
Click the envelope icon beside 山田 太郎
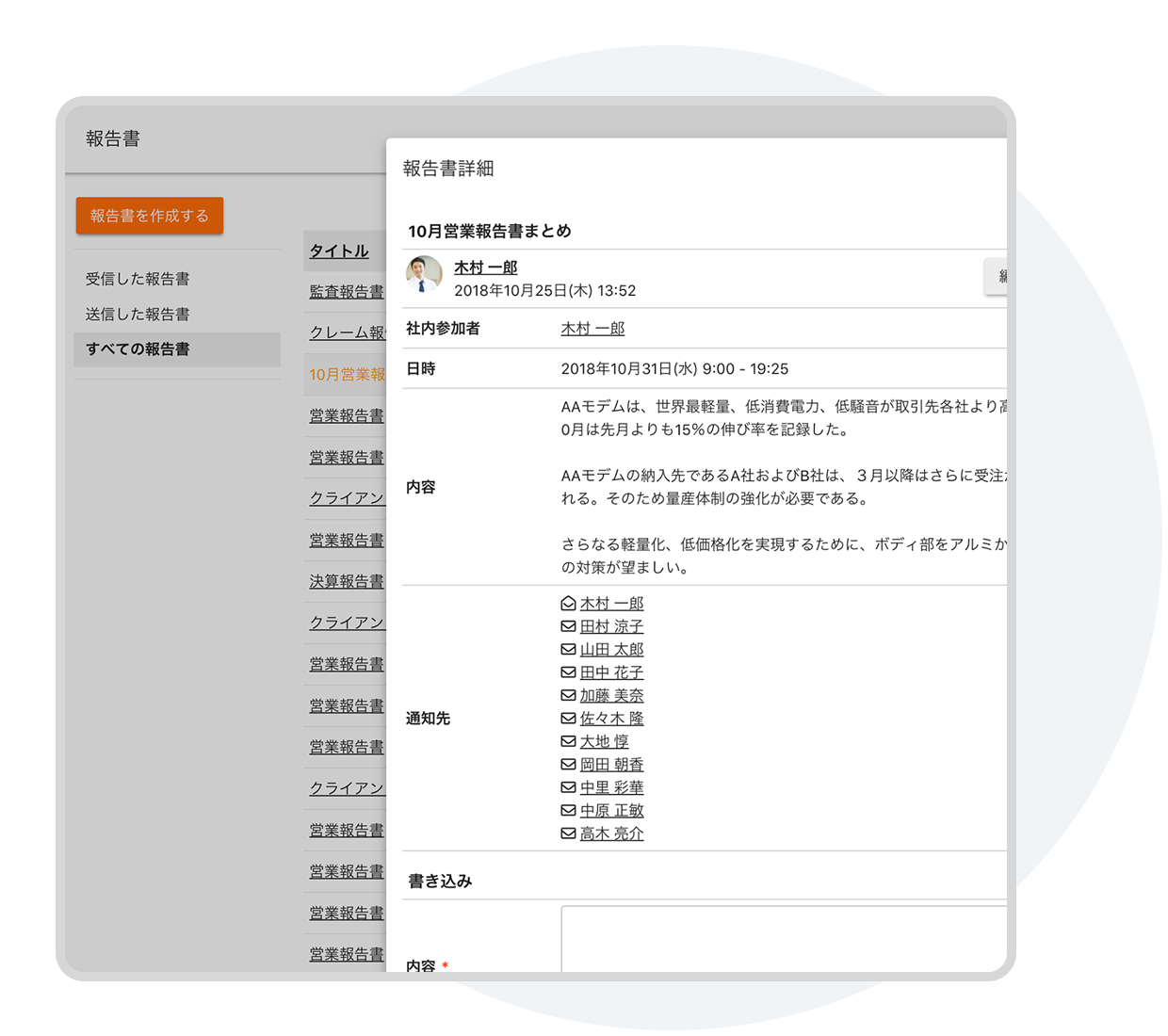(567, 649)
